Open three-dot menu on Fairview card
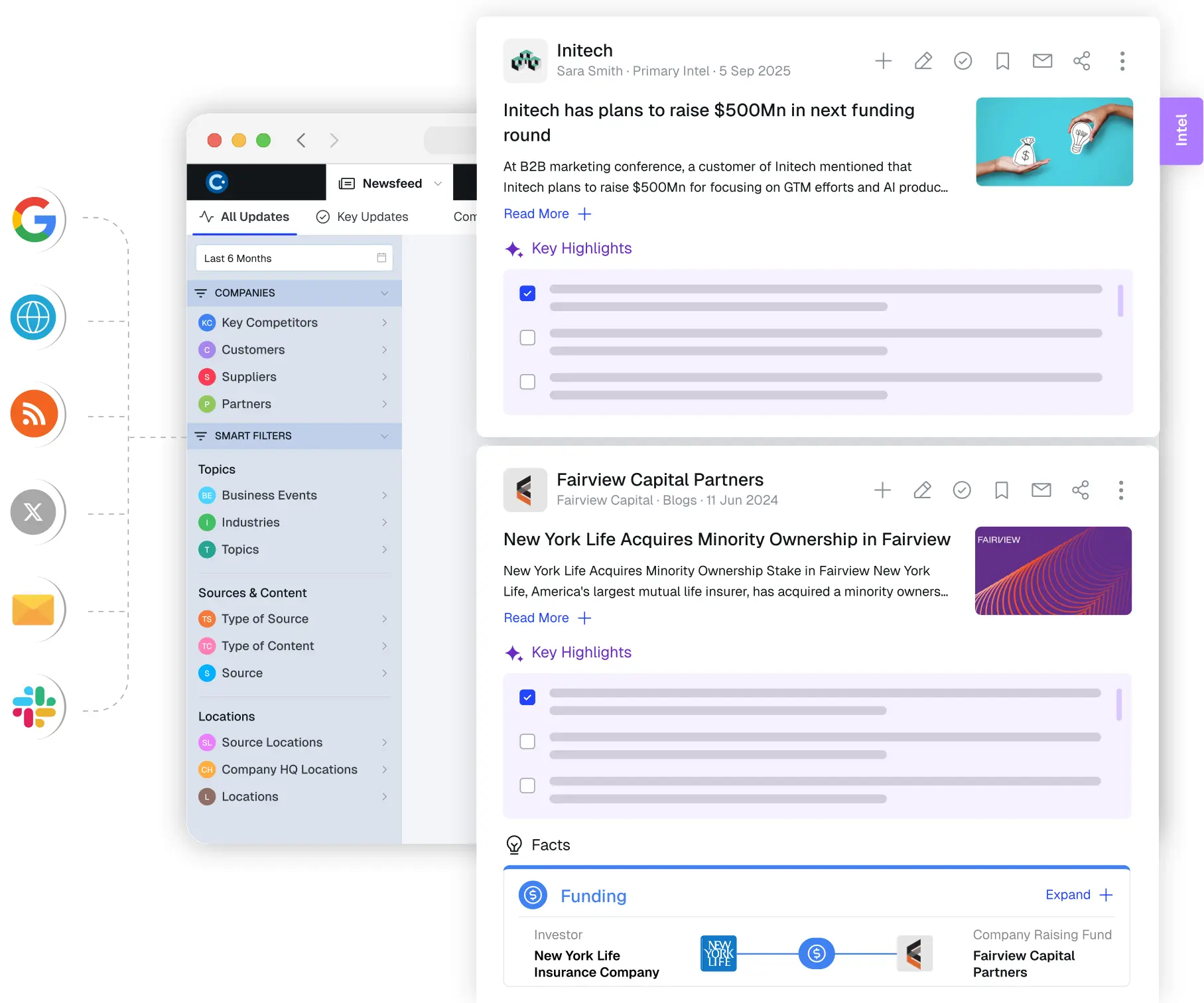 point(1120,490)
